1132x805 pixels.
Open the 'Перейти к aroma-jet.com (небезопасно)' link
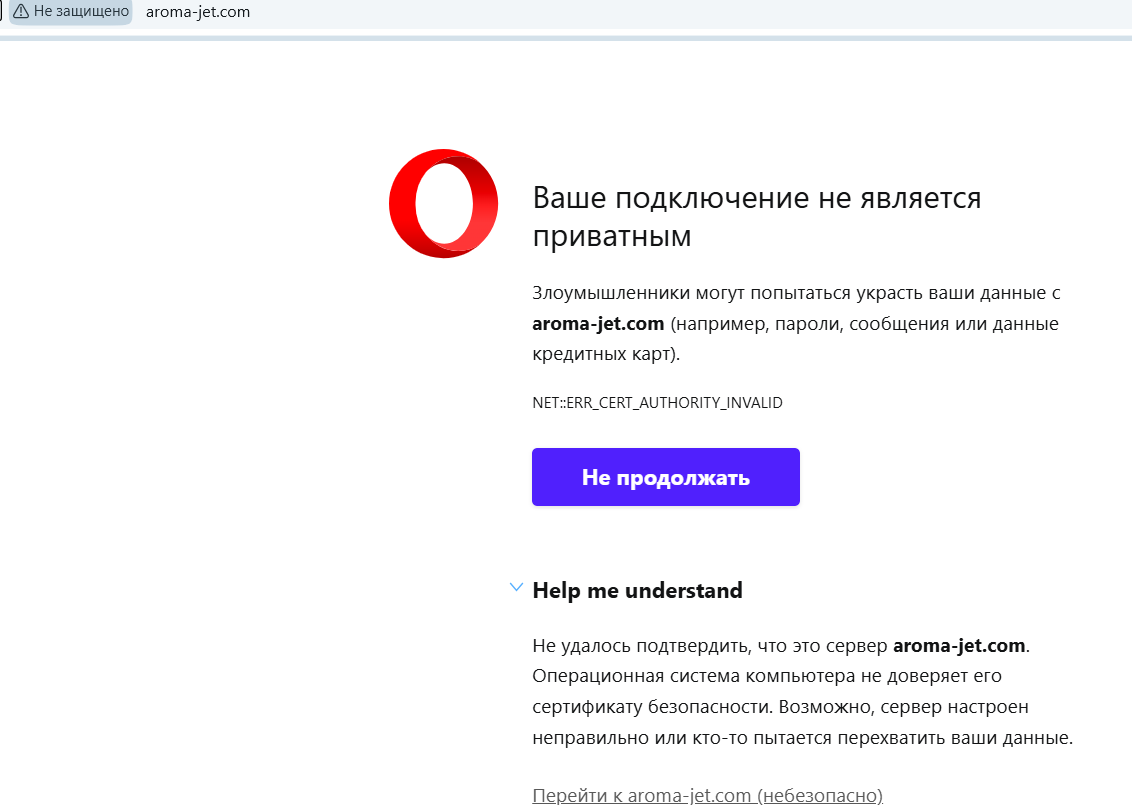708,795
